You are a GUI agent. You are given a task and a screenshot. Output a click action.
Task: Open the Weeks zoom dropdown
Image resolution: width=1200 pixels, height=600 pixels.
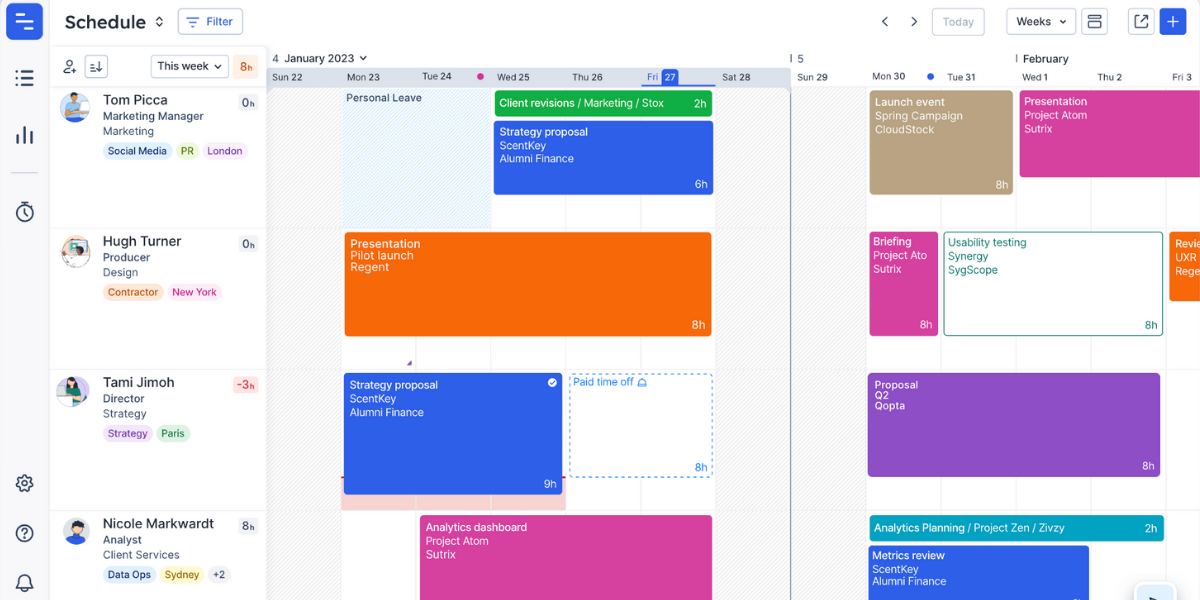1040,22
